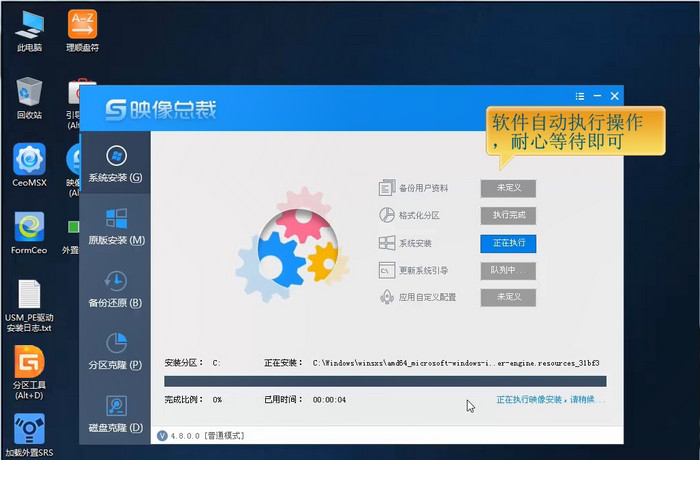Click the 00:00:04 elapsed time value

pos(329,400)
